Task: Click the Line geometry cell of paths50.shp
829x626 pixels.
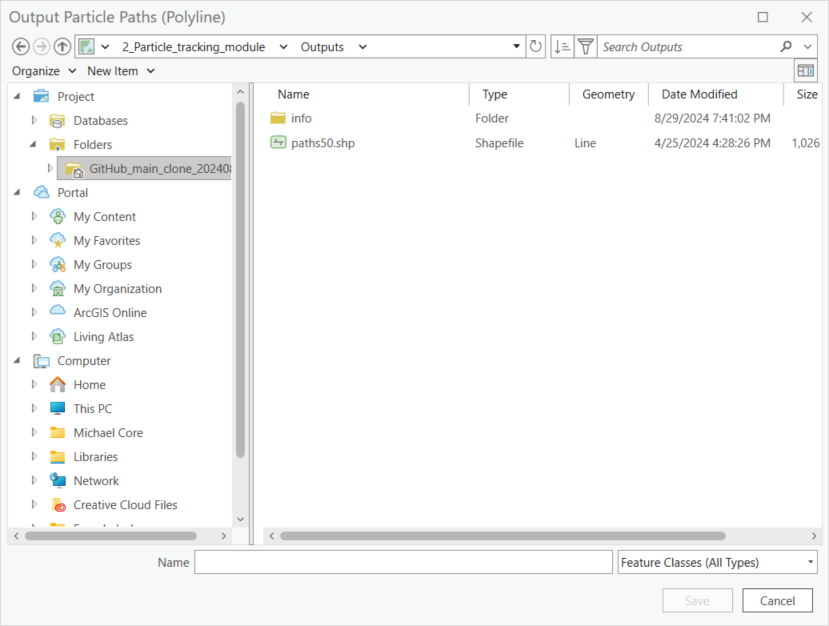Action: coord(585,143)
